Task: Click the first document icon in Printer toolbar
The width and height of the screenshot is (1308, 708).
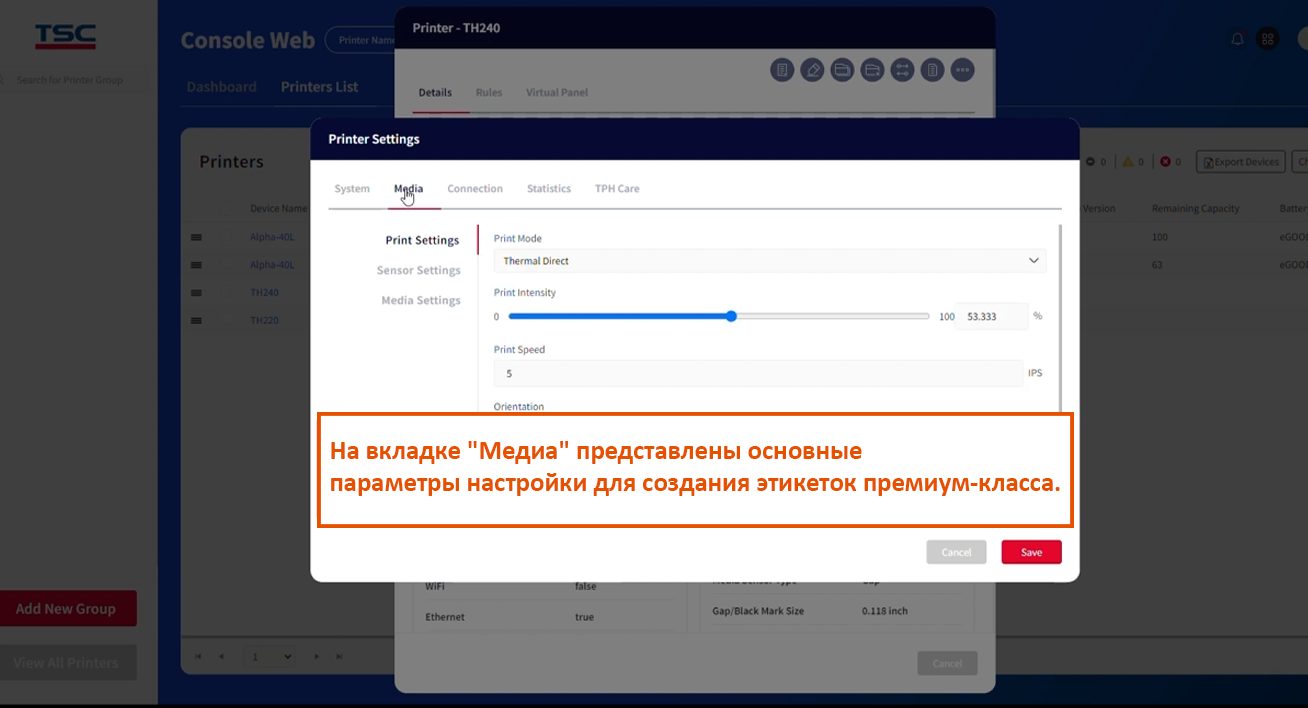Action: coord(782,70)
